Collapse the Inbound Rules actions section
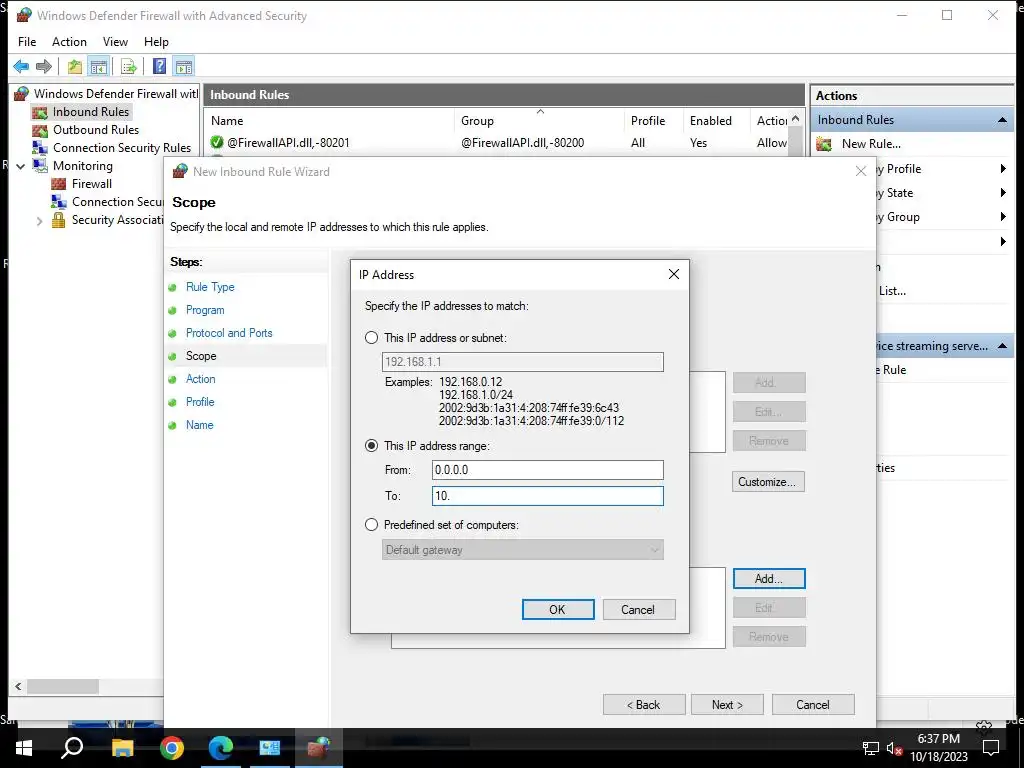The image size is (1024, 768). (x=1002, y=120)
